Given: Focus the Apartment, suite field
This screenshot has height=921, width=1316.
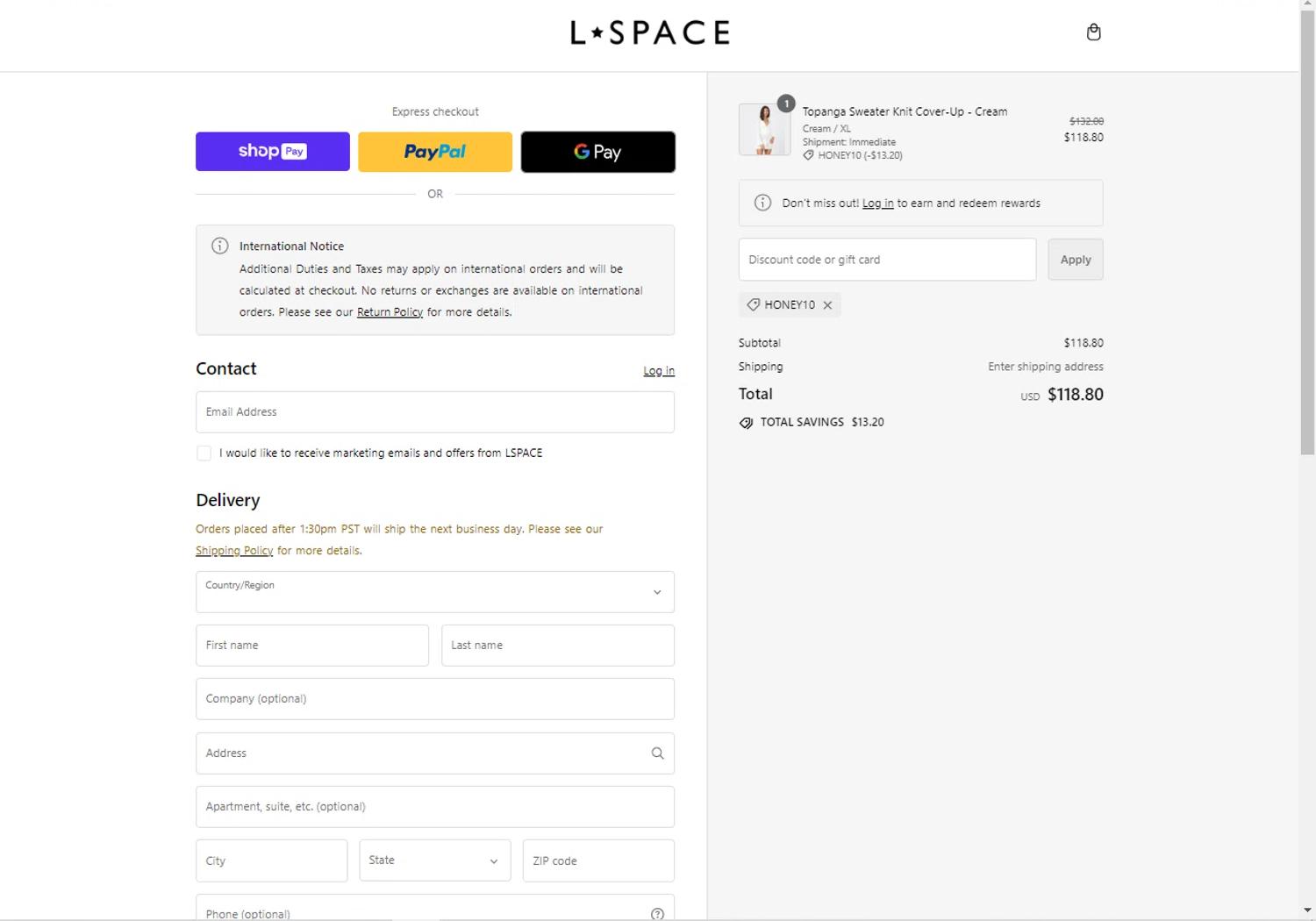Looking at the screenshot, I should pos(435,807).
